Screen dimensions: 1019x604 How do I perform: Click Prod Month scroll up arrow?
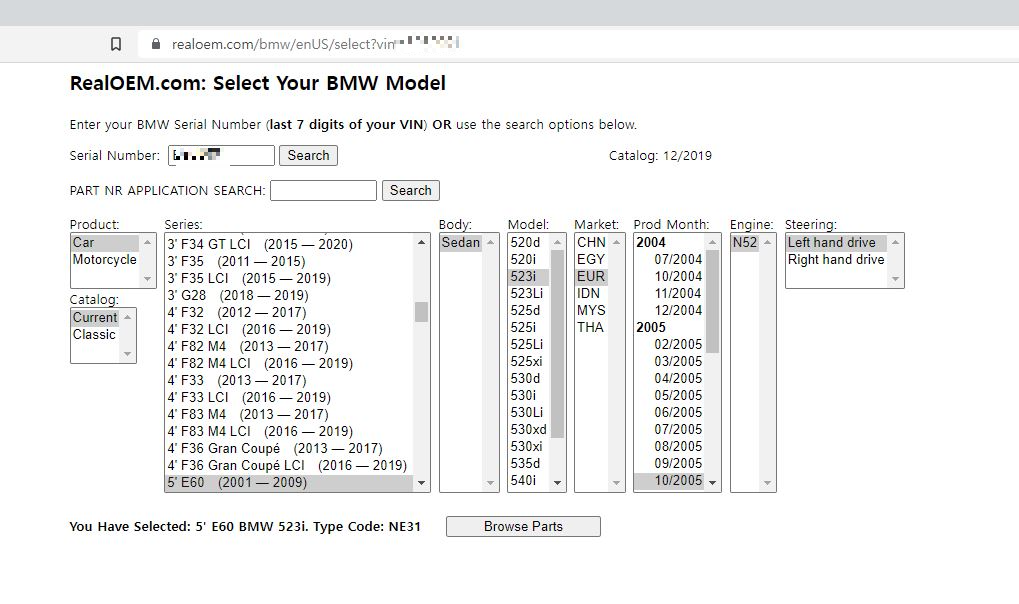(x=712, y=243)
